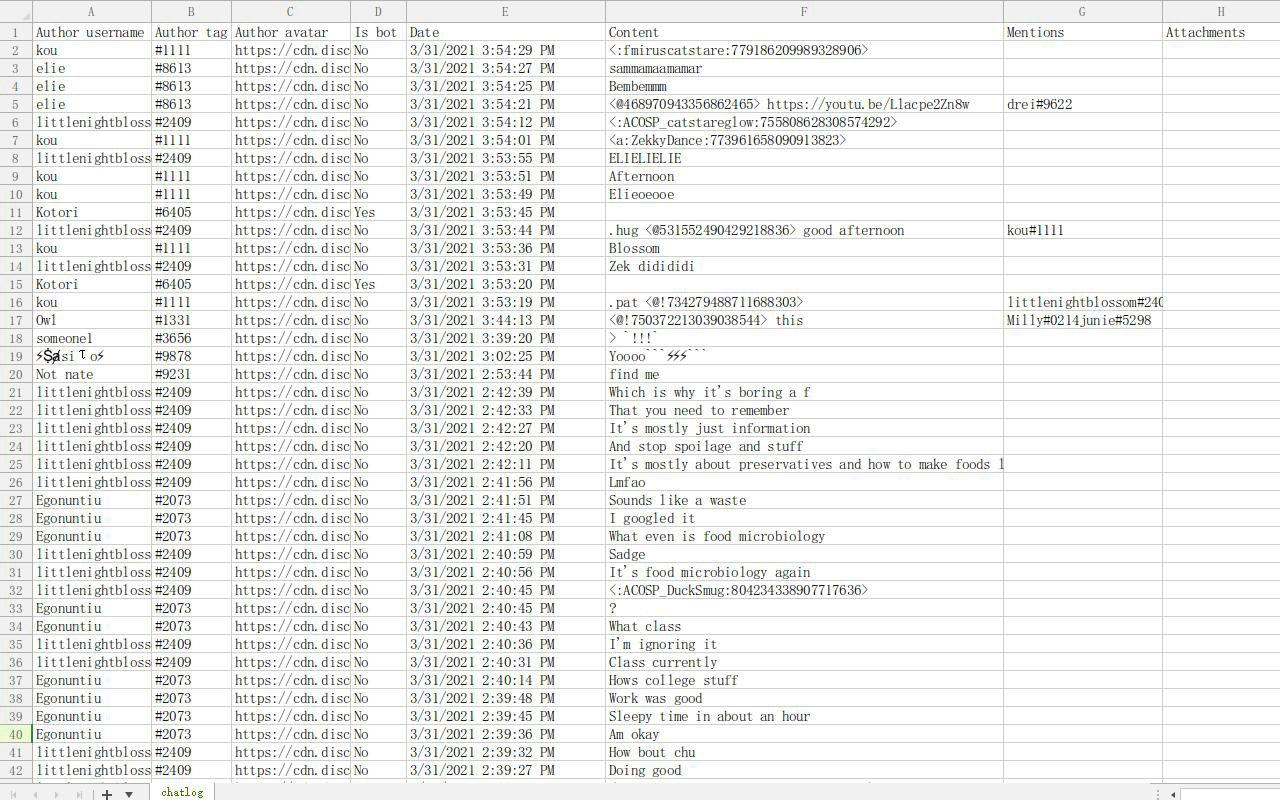
Task: Go to first sheet navigation arrow
Action: 14,794
